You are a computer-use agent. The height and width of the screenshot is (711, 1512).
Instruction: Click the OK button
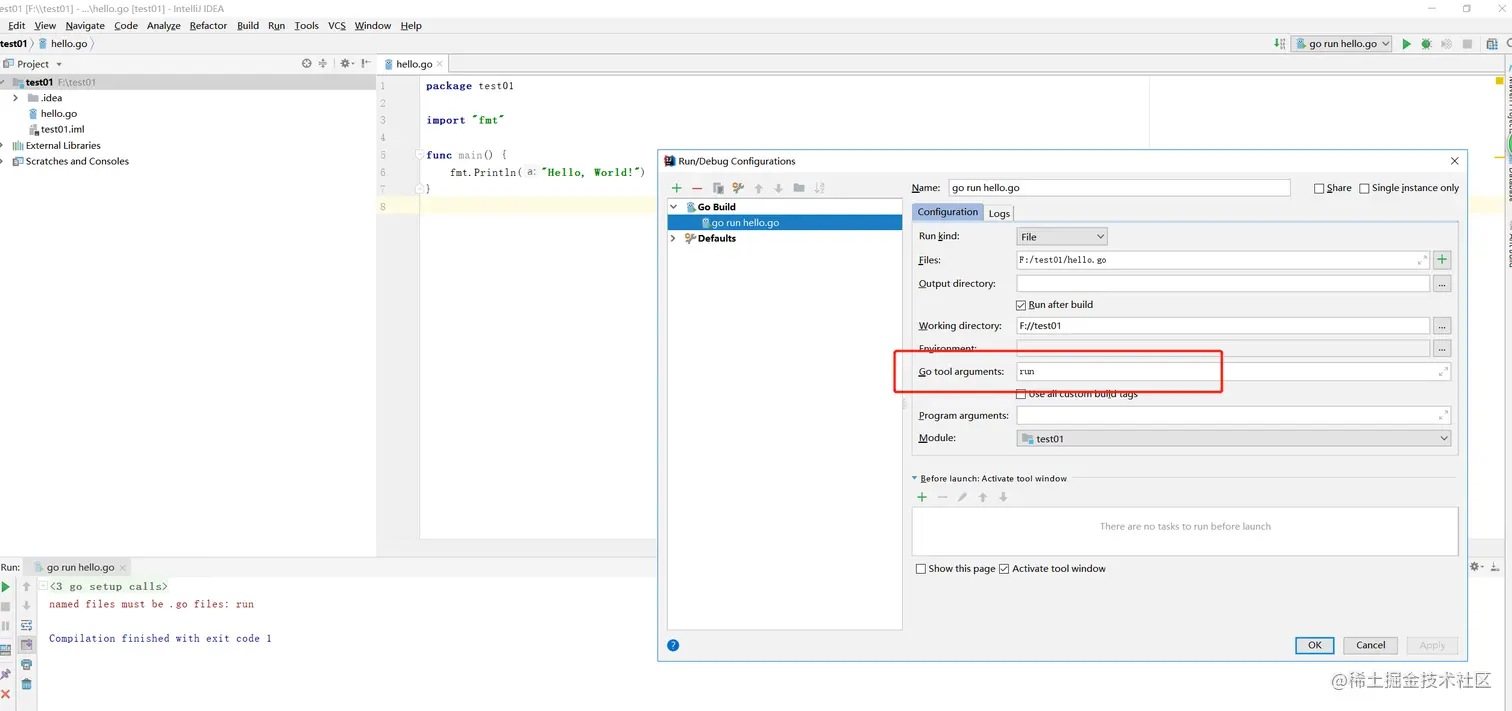click(1314, 645)
